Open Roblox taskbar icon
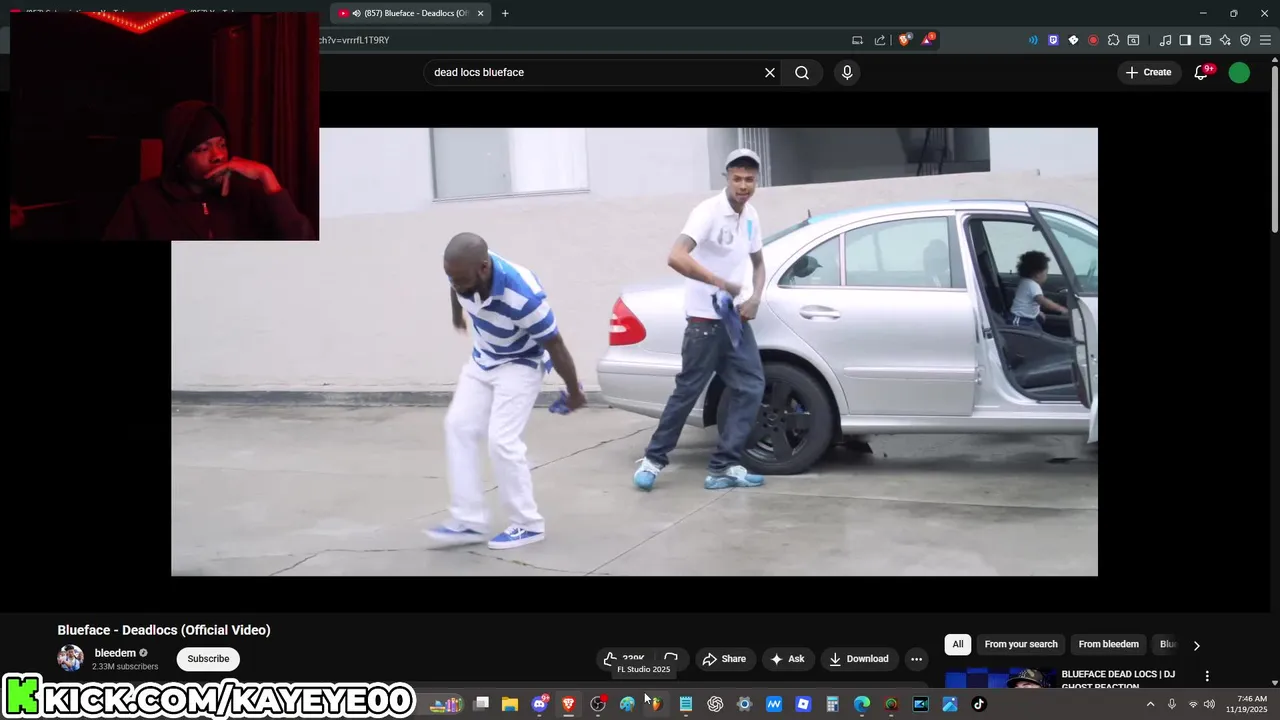 803,704
